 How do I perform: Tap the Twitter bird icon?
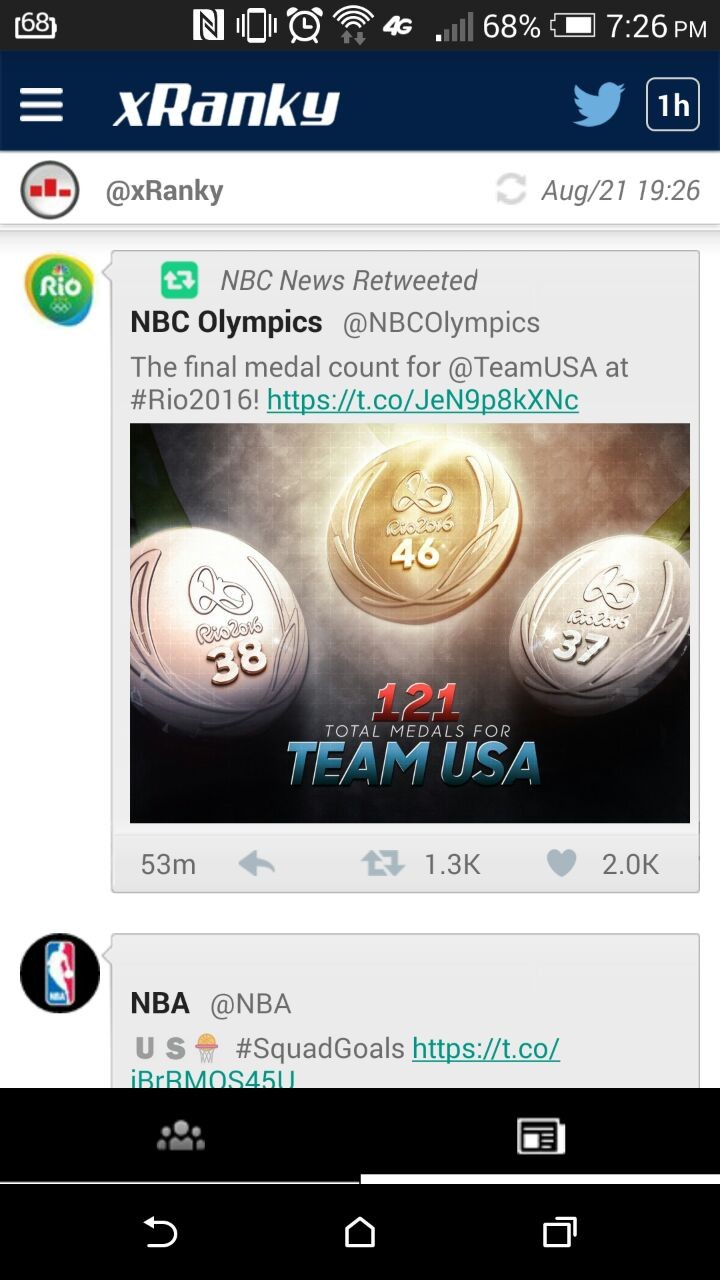point(598,104)
